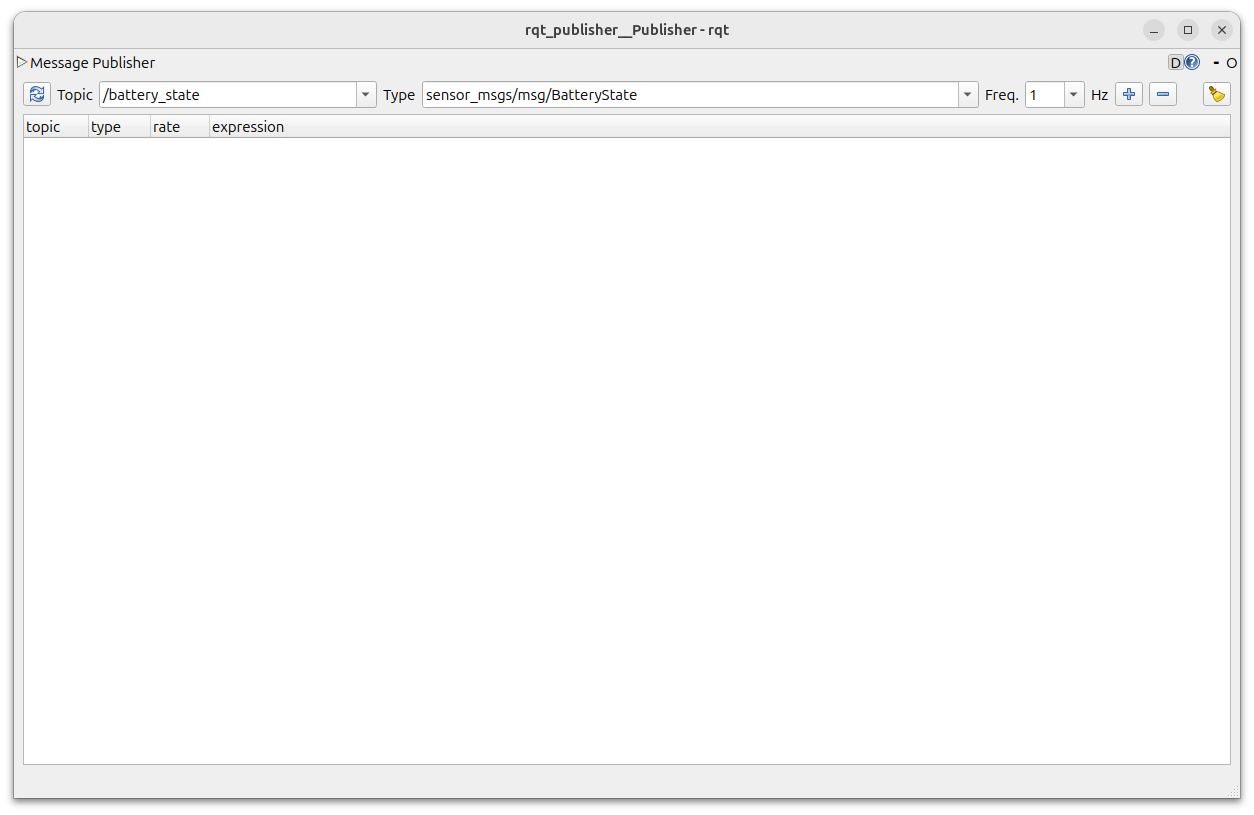The height and width of the screenshot is (815, 1254).
Task: Open plugin help via question mark icon
Action: [x=1192, y=63]
